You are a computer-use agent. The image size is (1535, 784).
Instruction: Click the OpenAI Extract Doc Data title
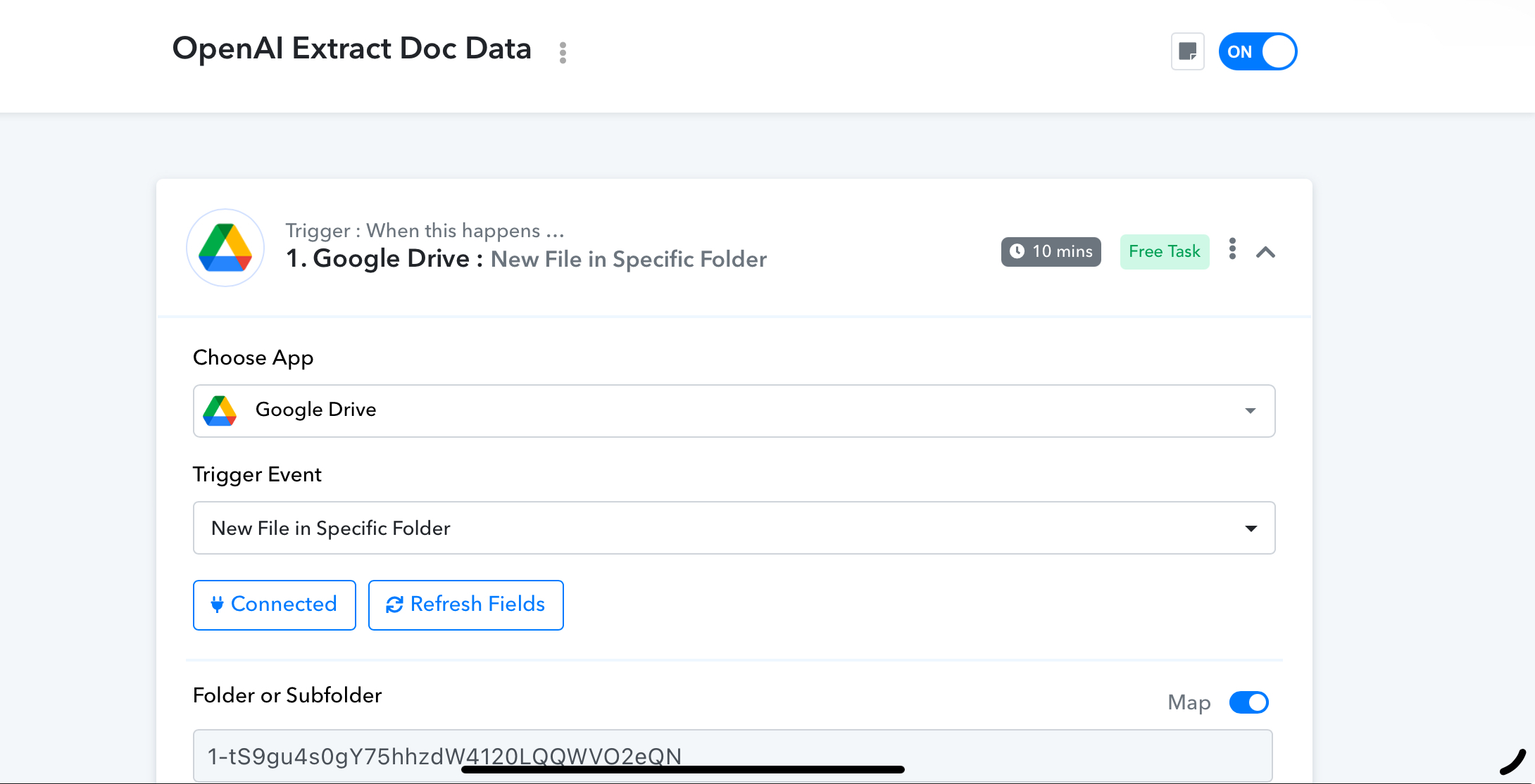pyautogui.click(x=352, y=49)
